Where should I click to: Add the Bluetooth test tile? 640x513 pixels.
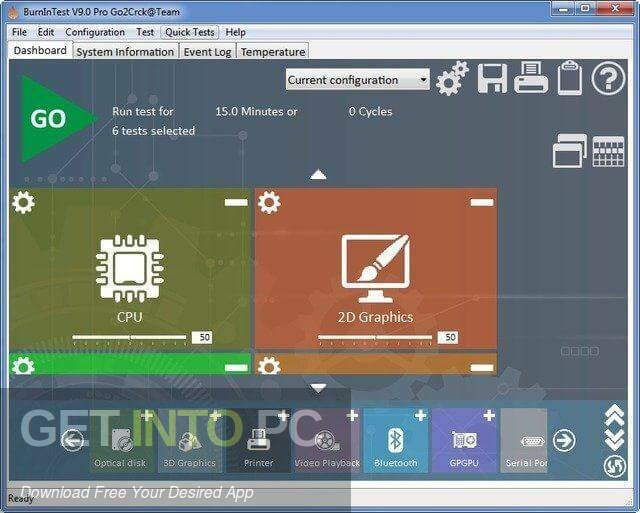point(396,441)
